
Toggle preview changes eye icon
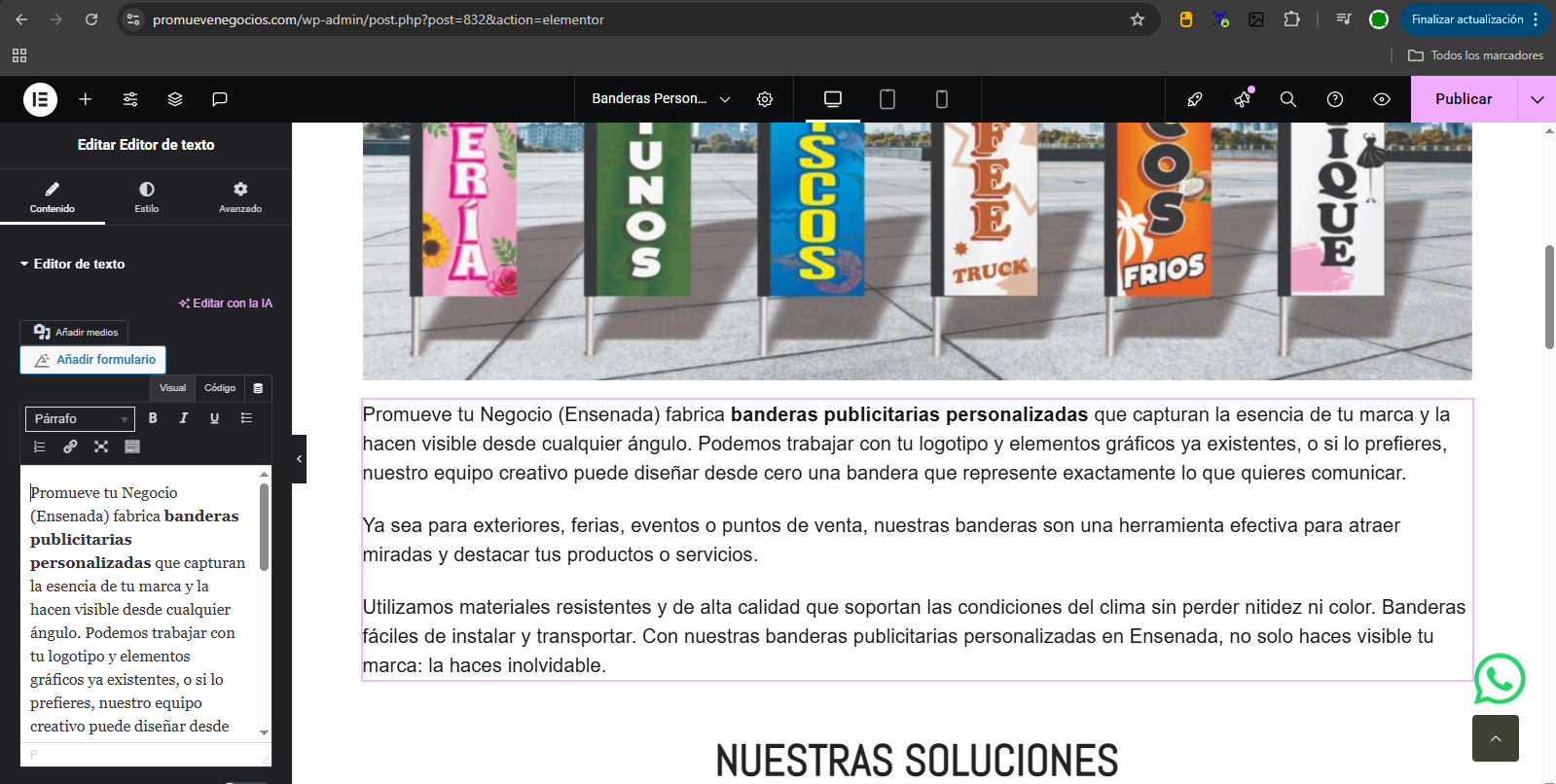click(1381, 99)
